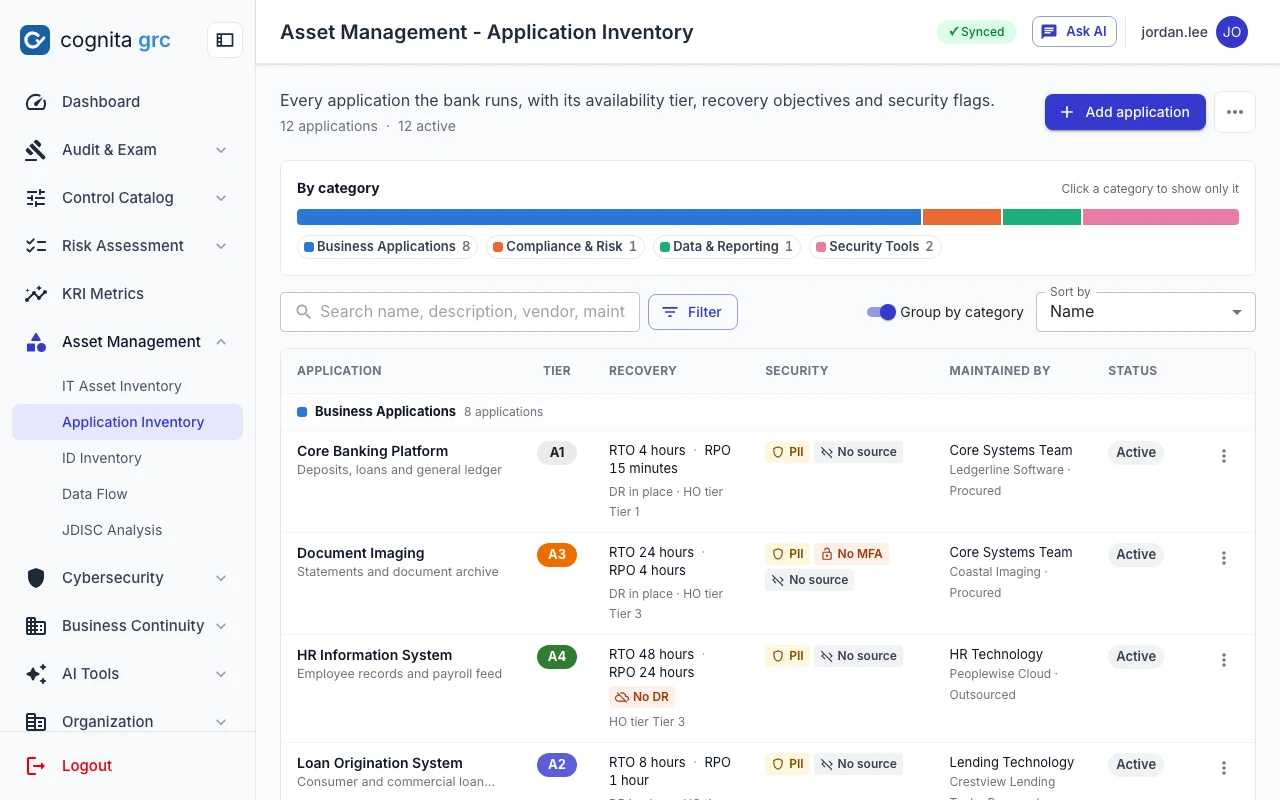Click the KRI Metrics chart icon
The height and width of the screenshot is (800, 1280).
tap(36, 294)
